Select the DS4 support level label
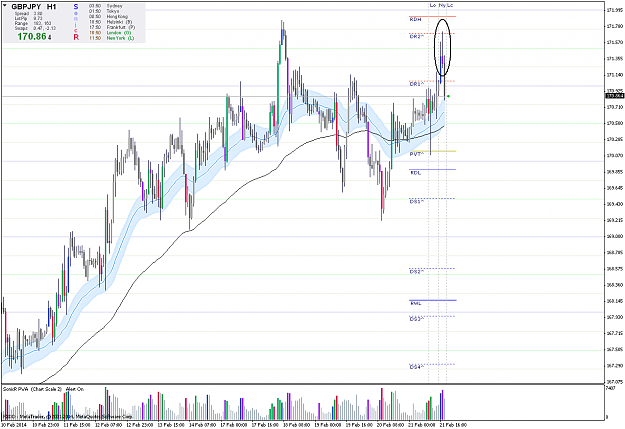The height and width of the screenshot is (429, 625). pos(416,367)
